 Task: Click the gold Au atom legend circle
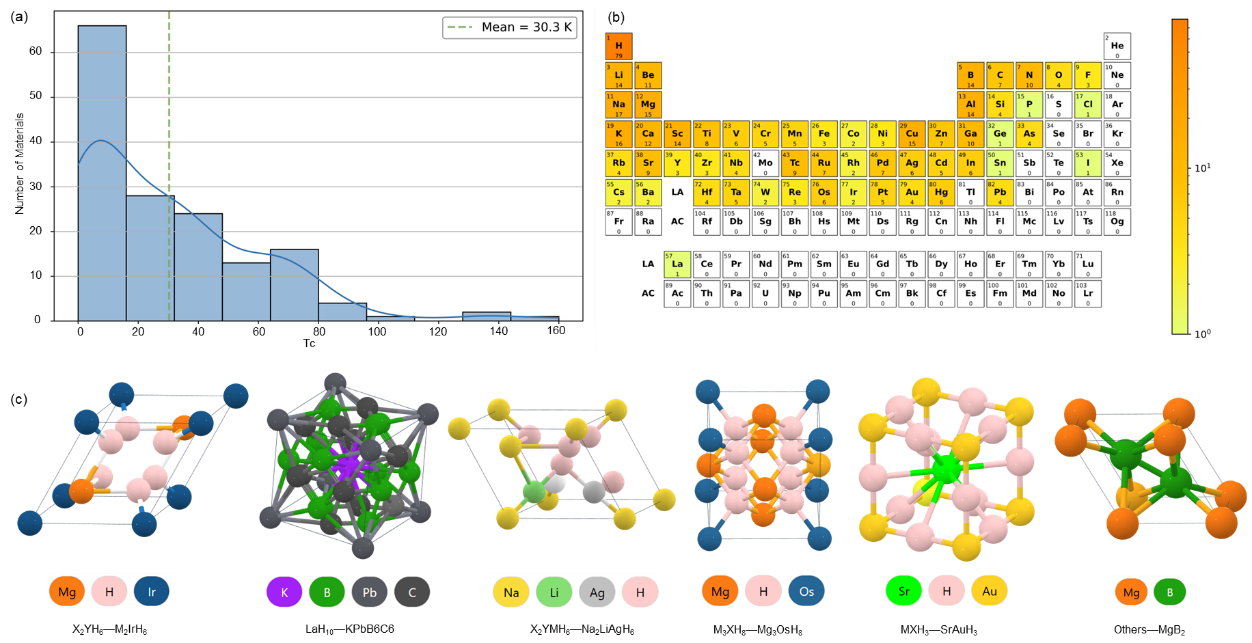[990, 590]
